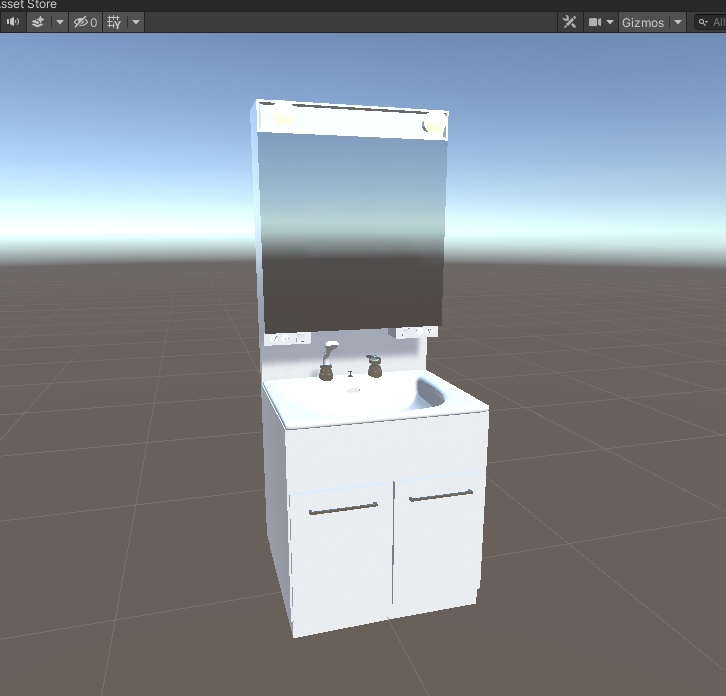Toggle scene audio with the speaker icon
The width and height of the screenshot is (726, 696).
point(13,22)
